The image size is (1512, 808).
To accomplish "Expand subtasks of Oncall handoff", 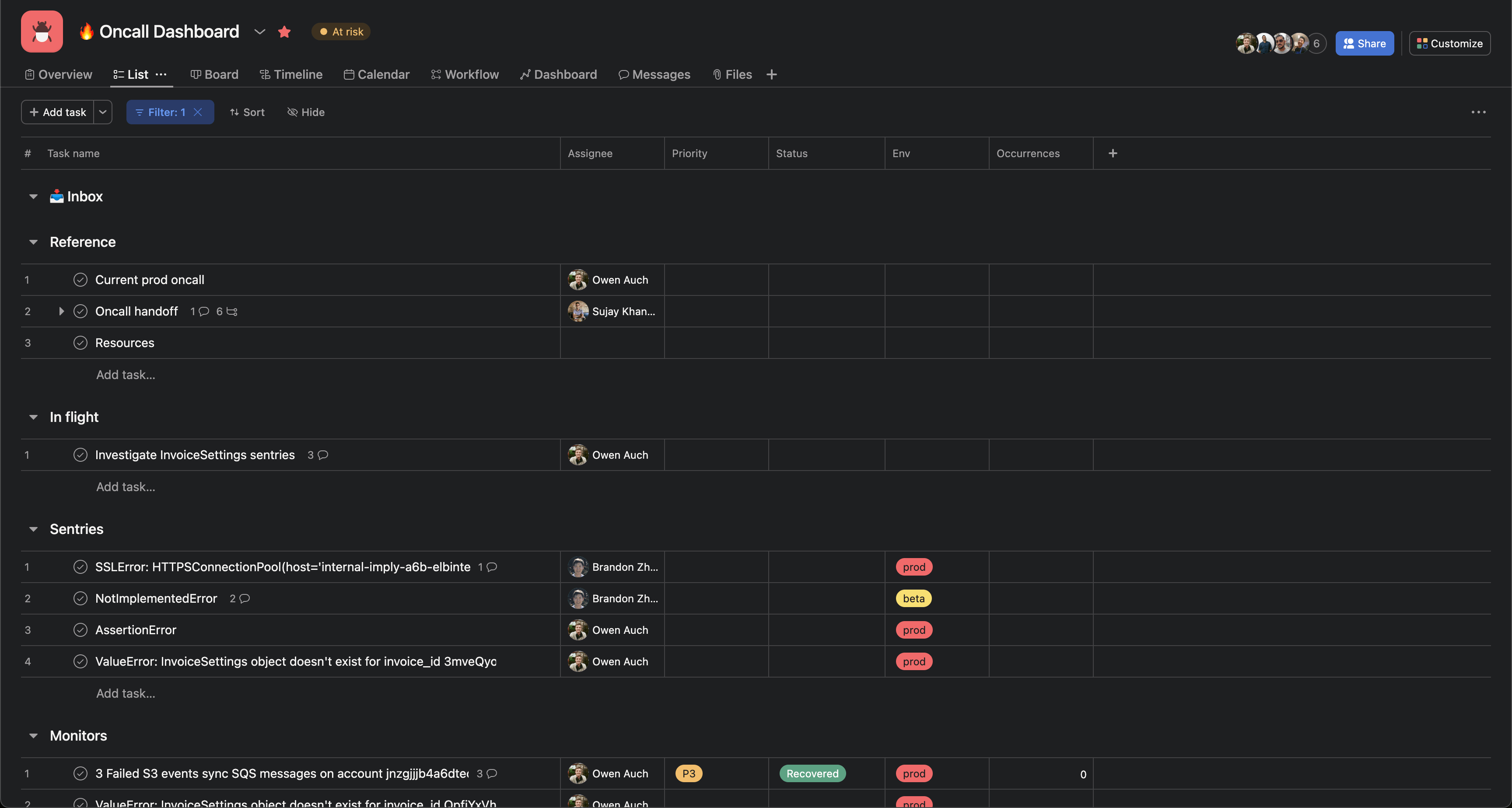I will point(61,311).
